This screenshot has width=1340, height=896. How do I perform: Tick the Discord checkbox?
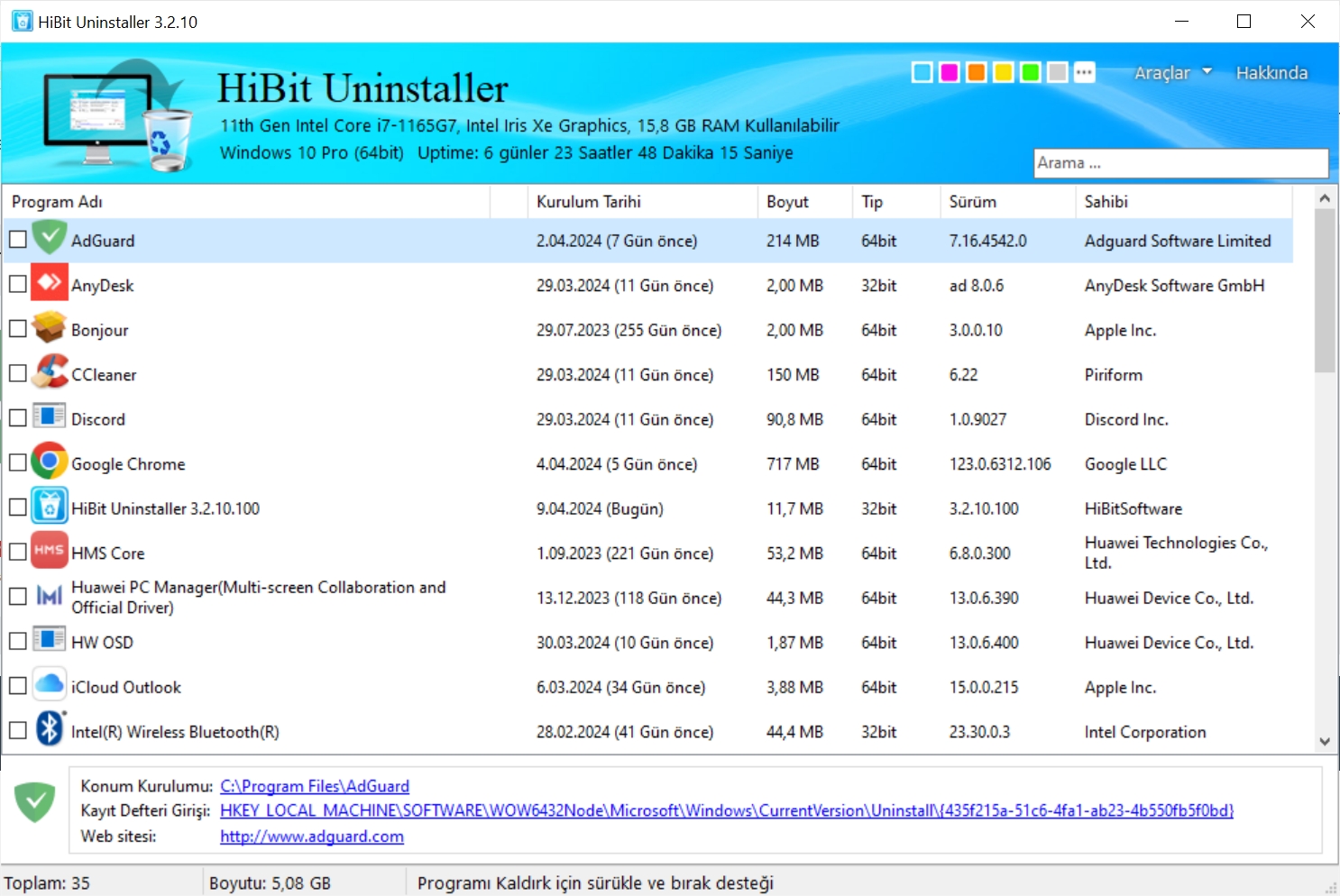coord(18,418)
